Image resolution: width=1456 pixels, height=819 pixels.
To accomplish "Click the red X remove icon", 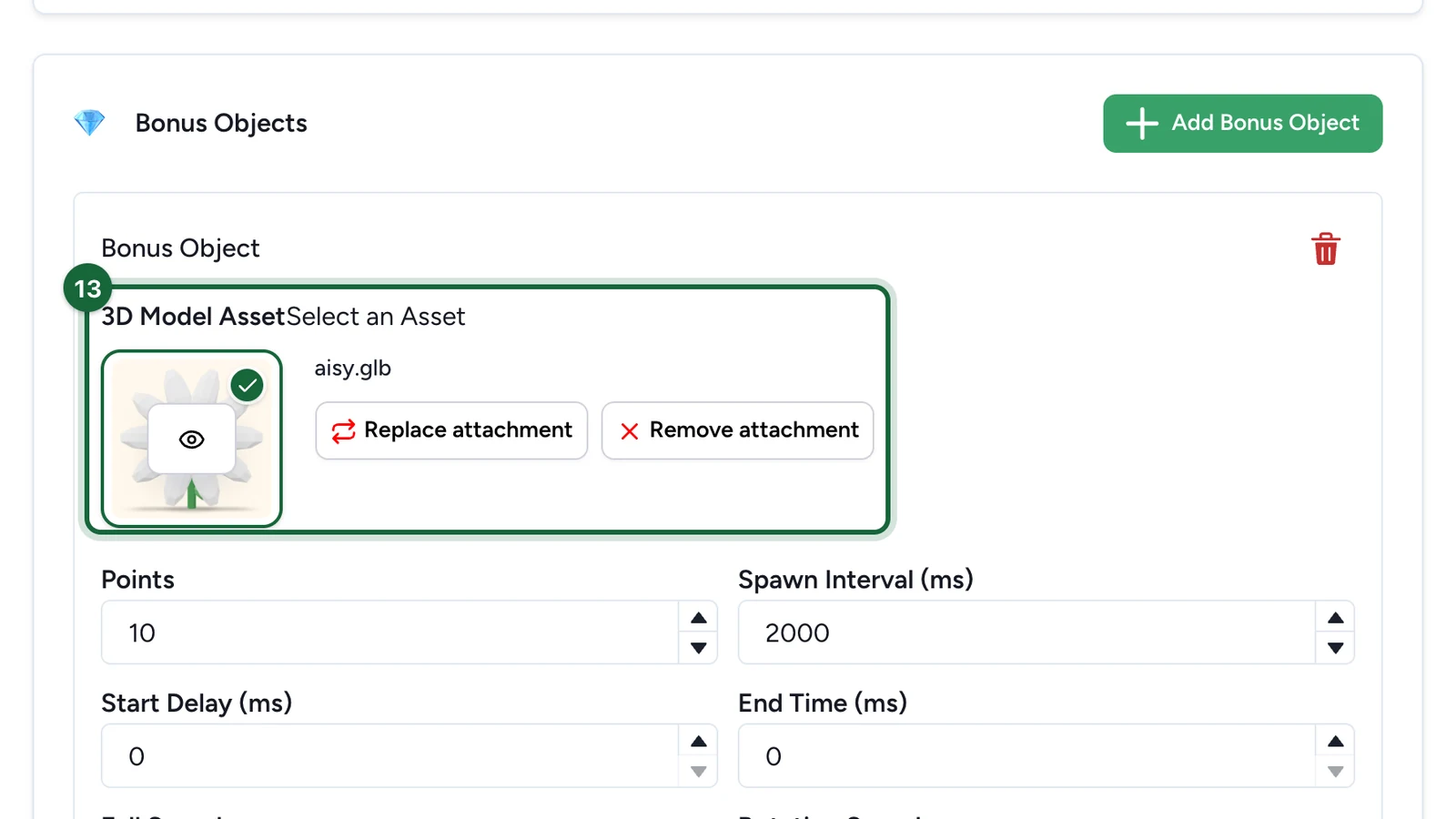I will click(629, 430).
